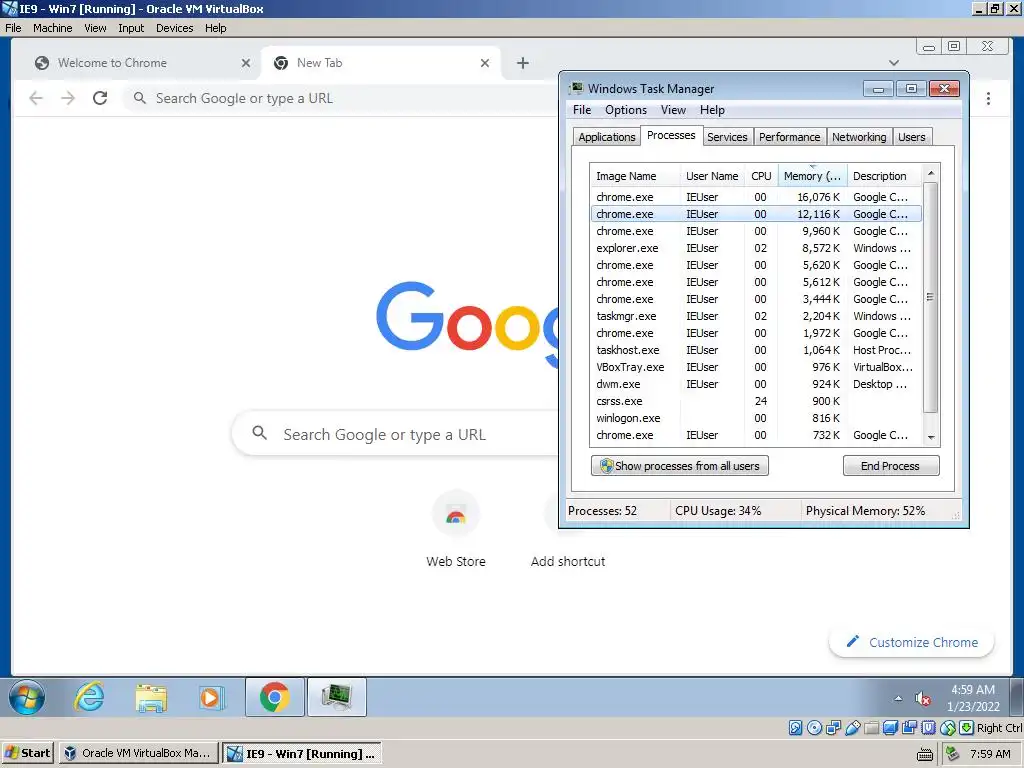1024x768 pixels.
Task: Open the Chrome three-dot menu
Action: click(988, 99)
